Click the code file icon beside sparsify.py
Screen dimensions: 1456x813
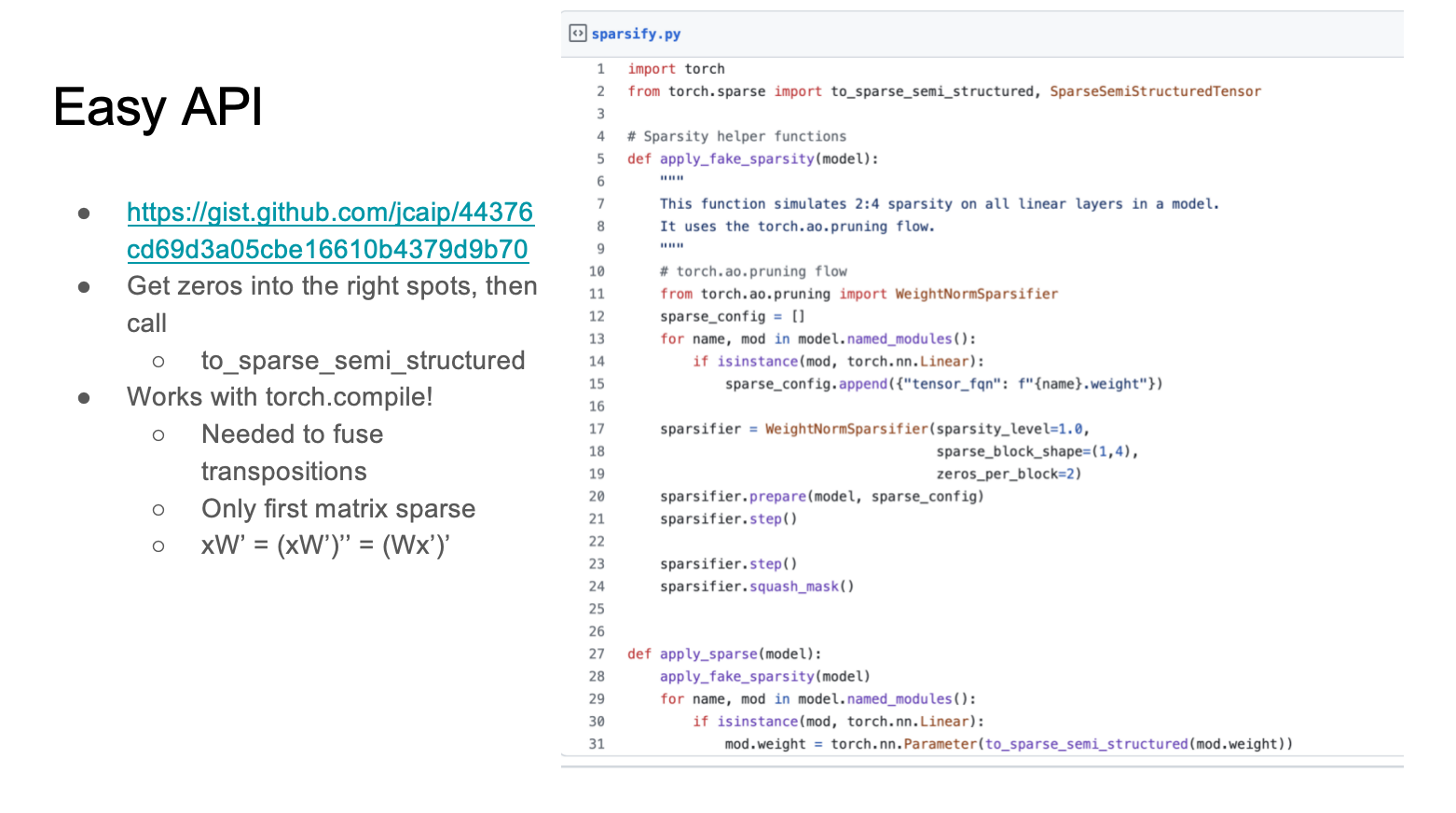click(x=578, y=34)
